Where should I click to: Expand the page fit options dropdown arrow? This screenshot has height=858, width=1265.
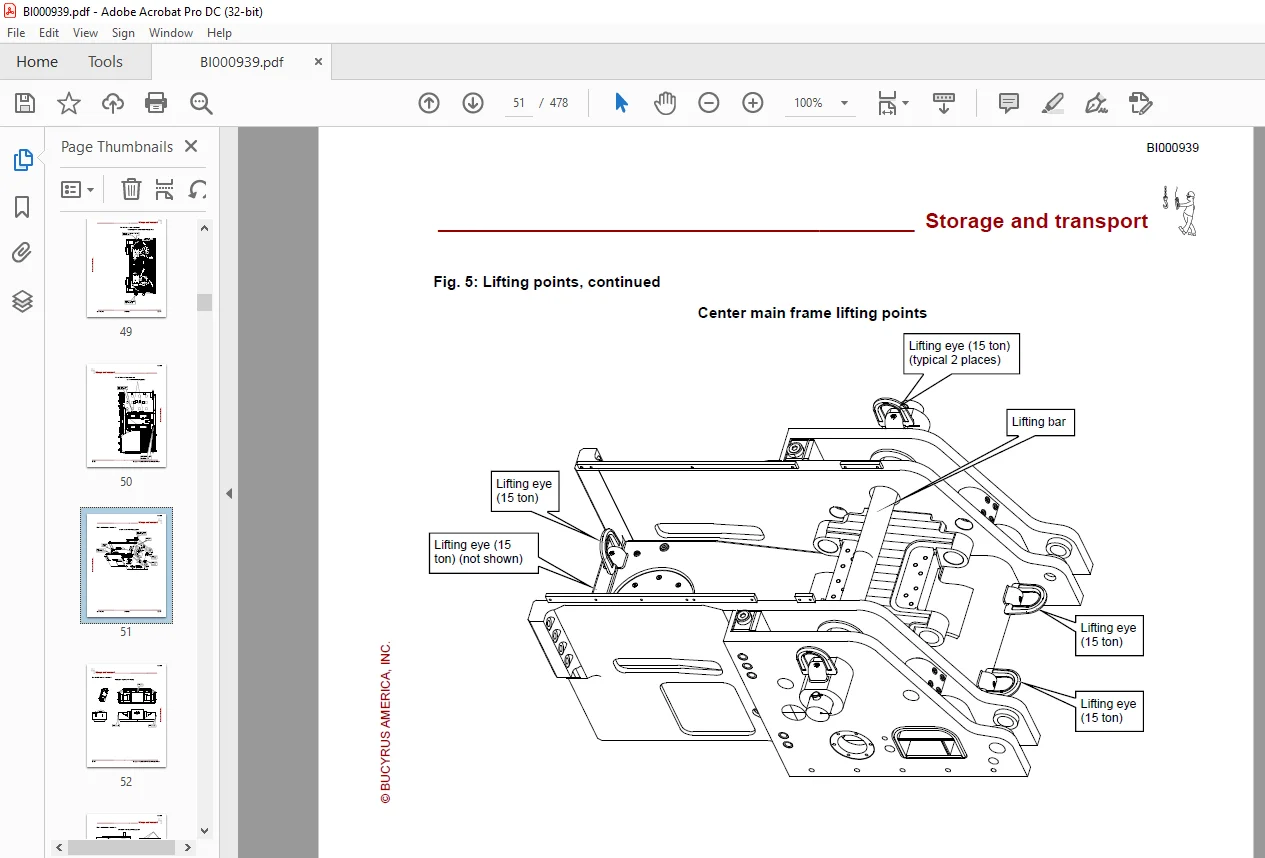tap(905, 103)
